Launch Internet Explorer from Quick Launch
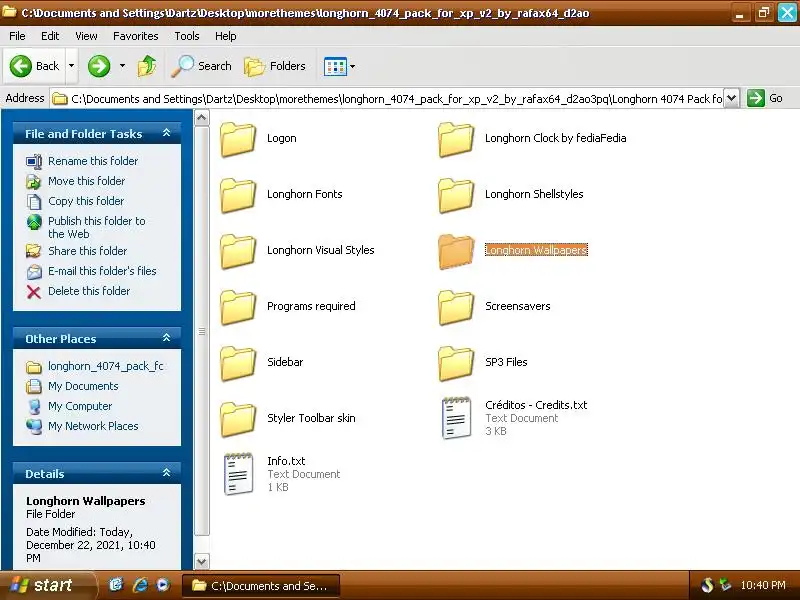The width and height of the screenshot is (800, 600). click(140, 585)
